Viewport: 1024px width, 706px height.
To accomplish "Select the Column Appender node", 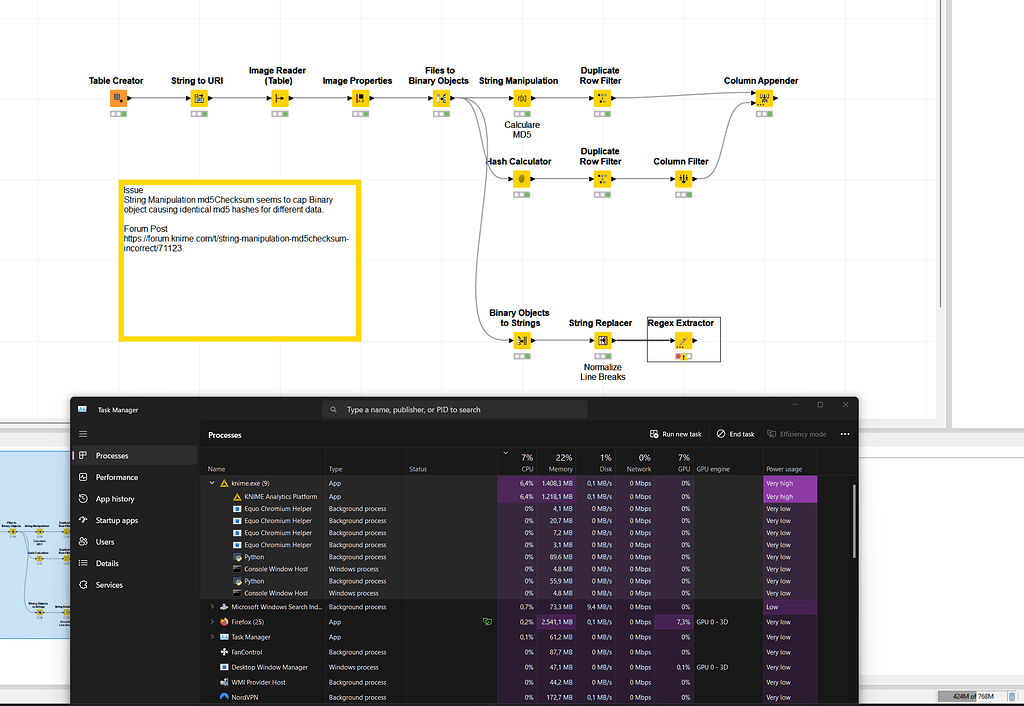I will pos(763,98).
